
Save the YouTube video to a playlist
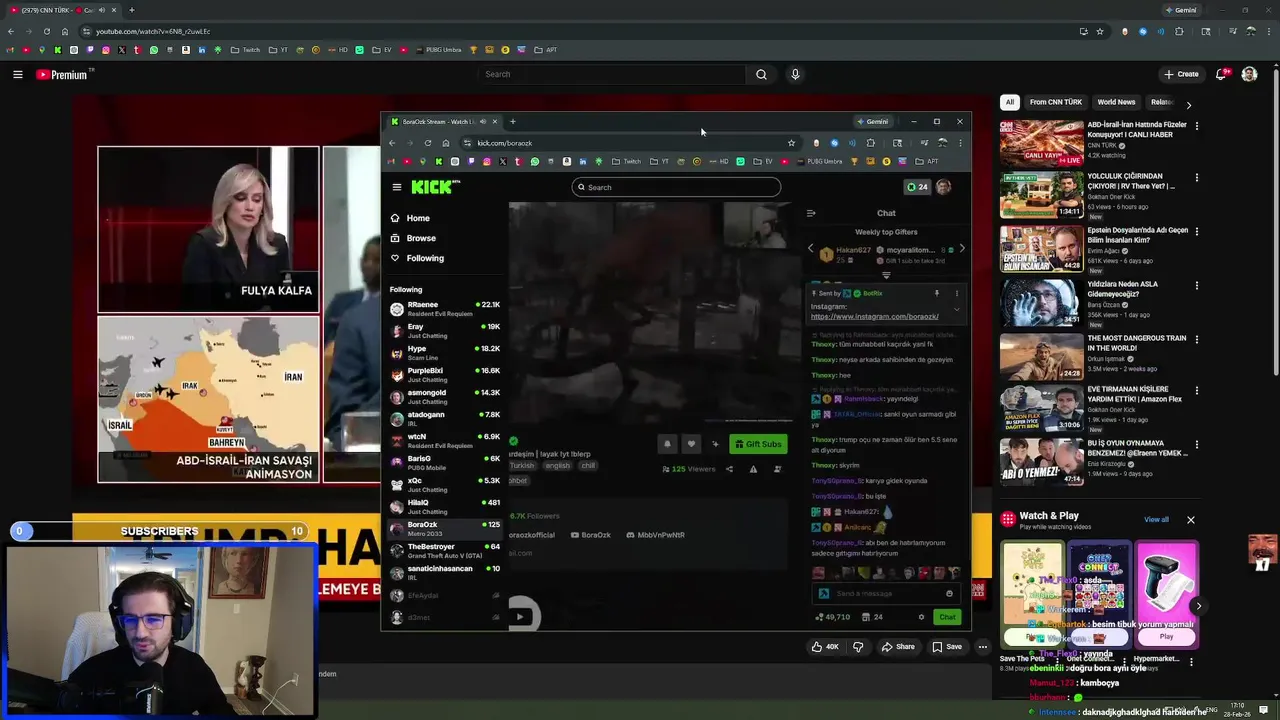(947, 647)
